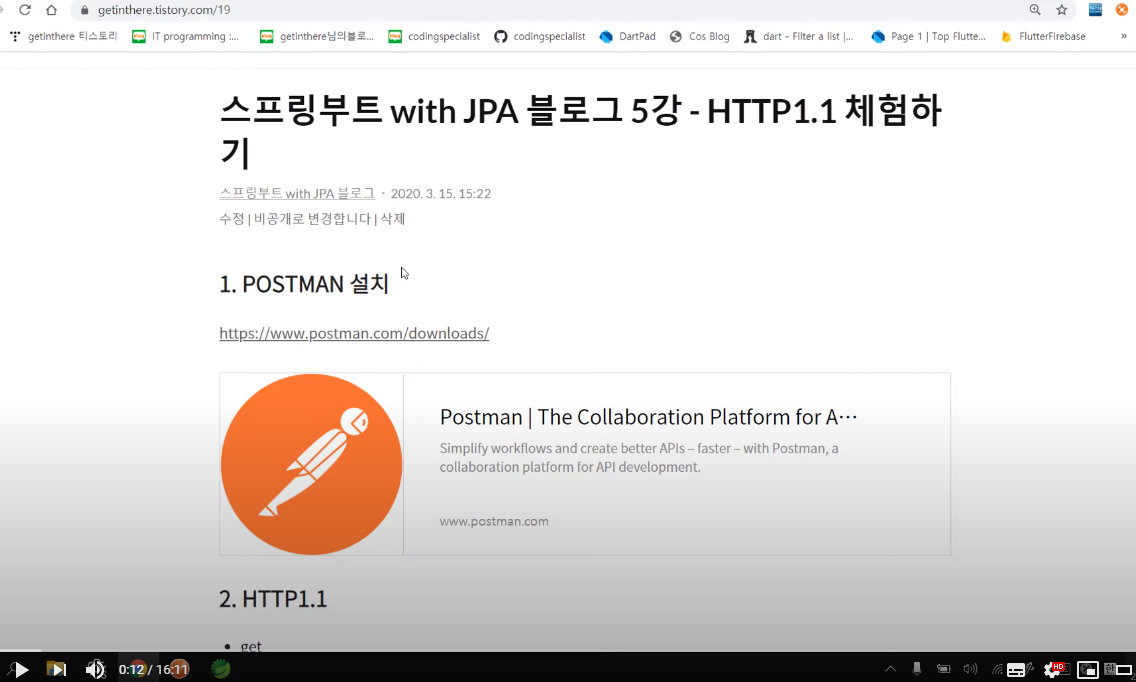
Task: Open the getinthere님의블로 bookmark
Action: point(317,36)
